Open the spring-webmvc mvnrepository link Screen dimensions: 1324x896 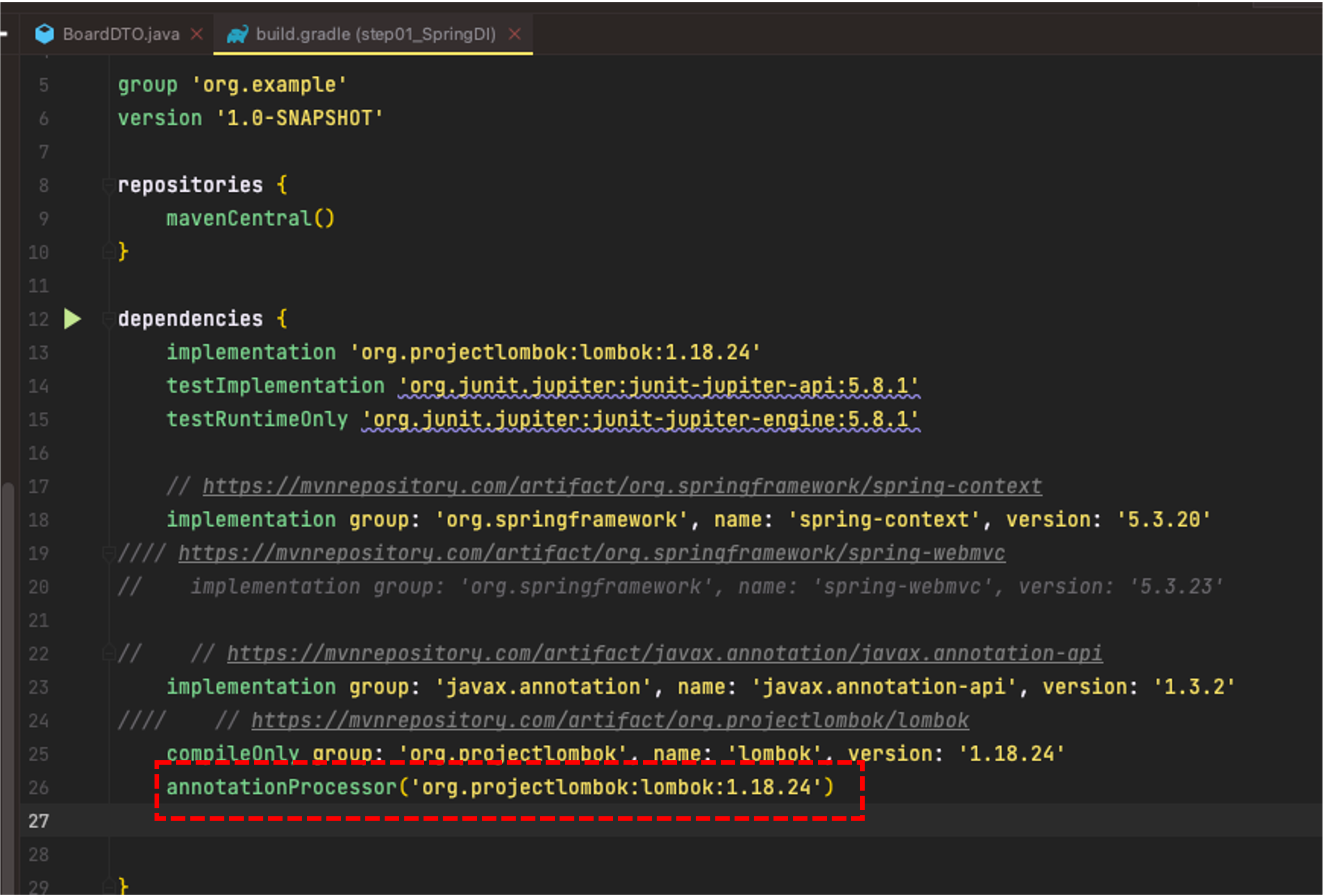click(x=592, y=553)
